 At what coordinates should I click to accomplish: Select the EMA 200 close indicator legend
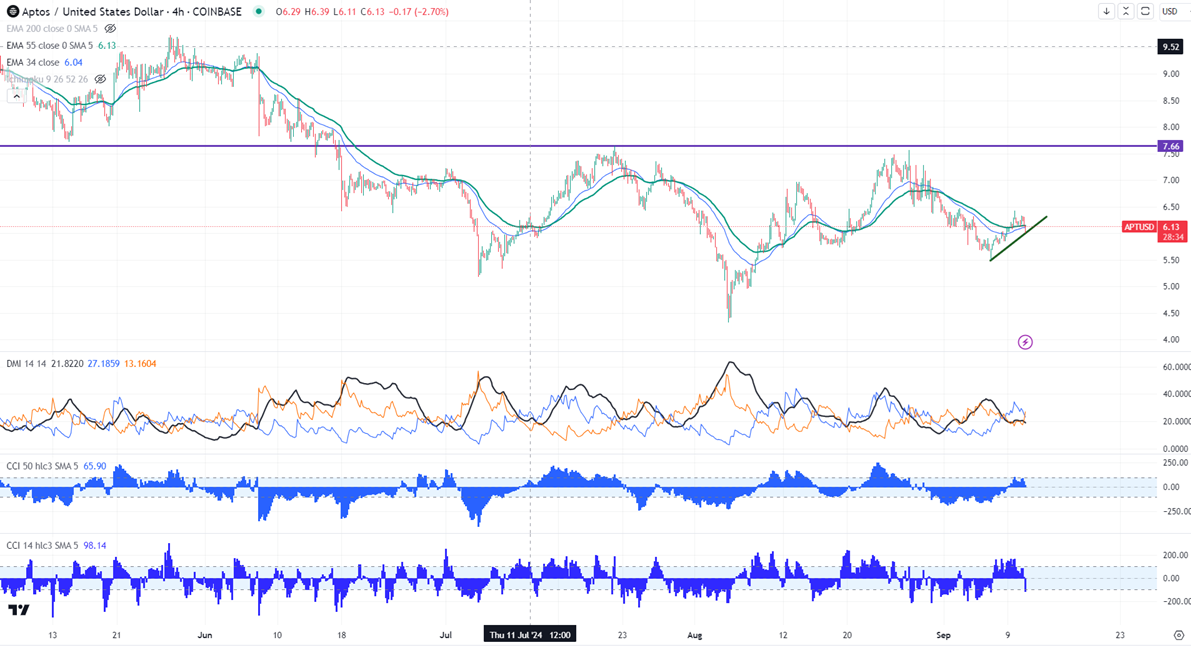[x=52, y=29]
